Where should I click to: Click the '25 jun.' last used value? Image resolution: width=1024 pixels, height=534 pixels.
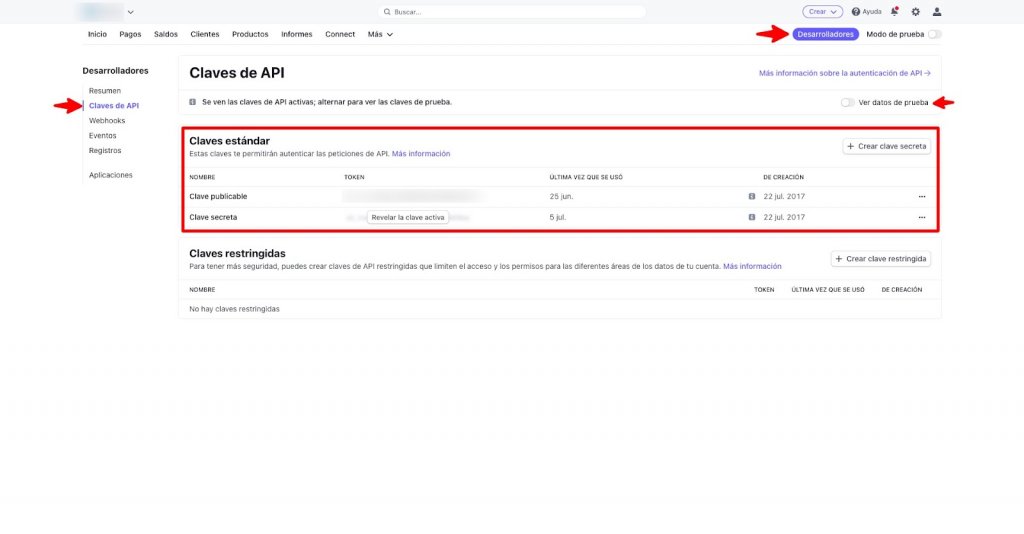[561, 196]
